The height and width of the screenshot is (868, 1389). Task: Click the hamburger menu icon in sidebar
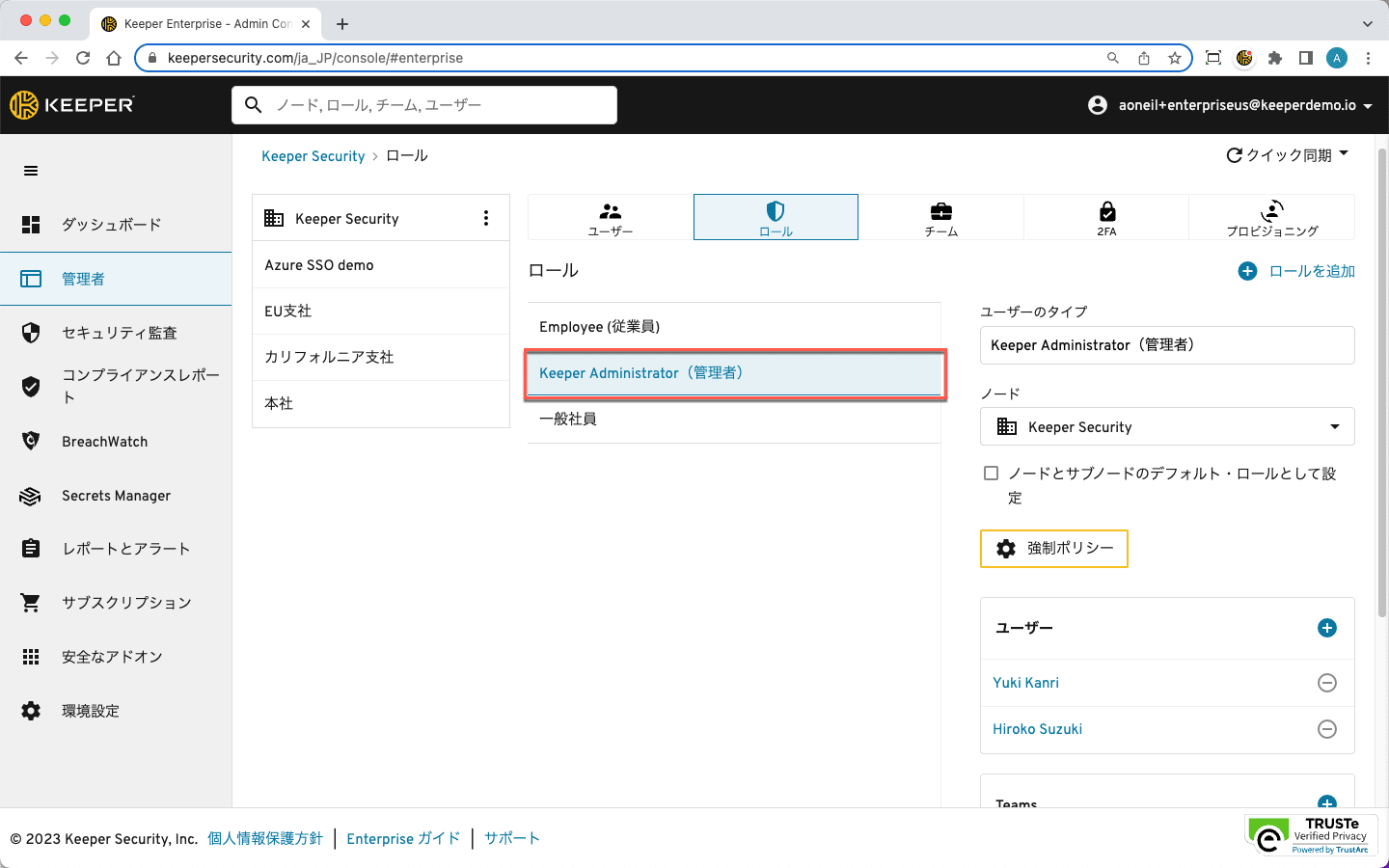[x=31, y=171]
